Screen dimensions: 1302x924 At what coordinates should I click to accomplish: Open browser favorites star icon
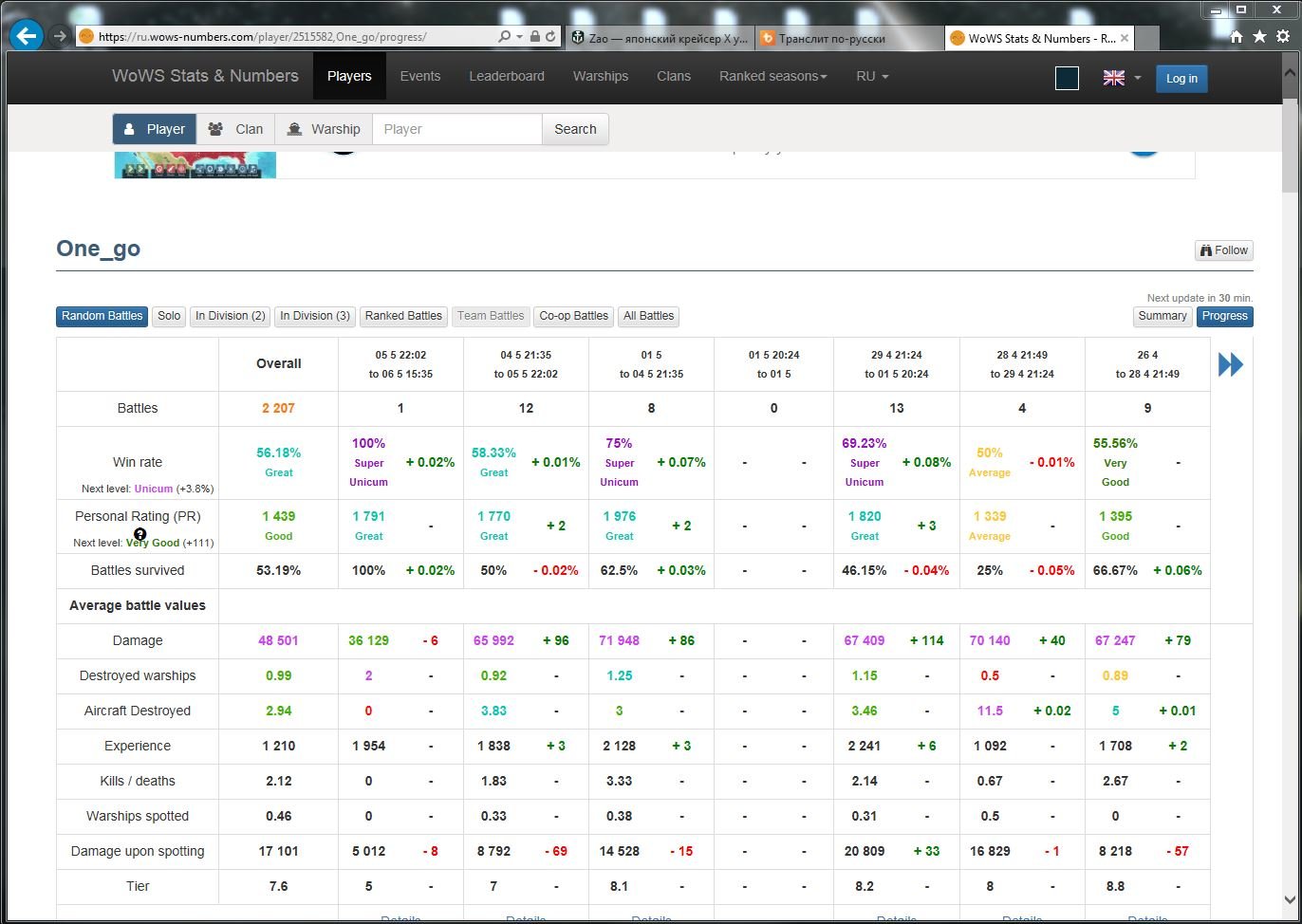click(x=1259, y=36)
